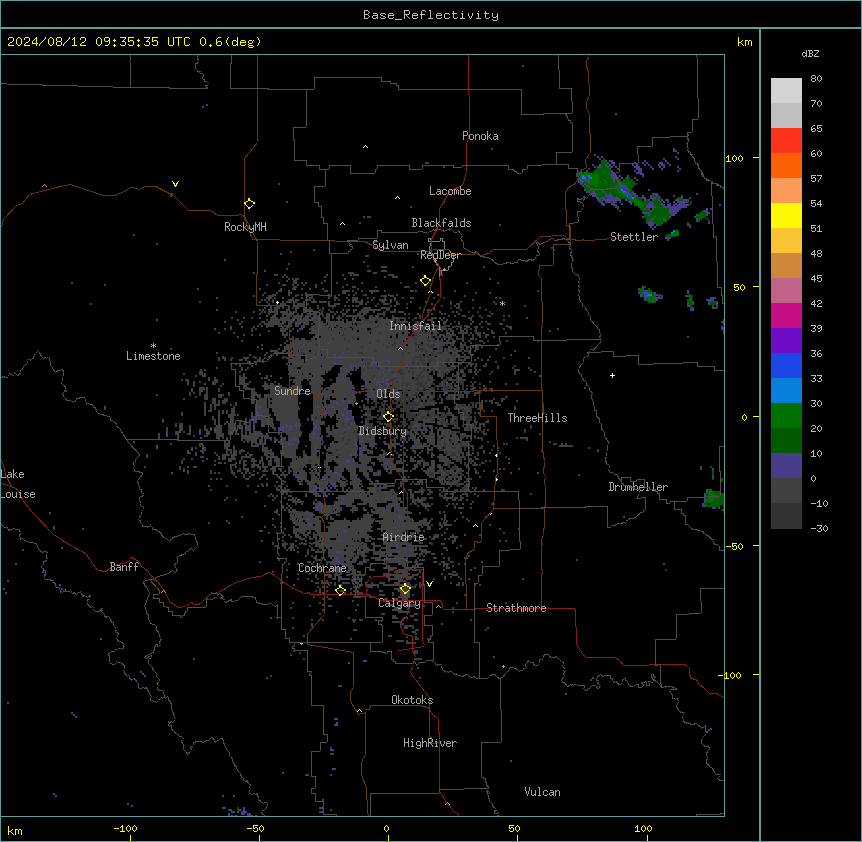The image size is (862, 842).
Task: Select the RedDeer city label
Action: coord(440,255)
